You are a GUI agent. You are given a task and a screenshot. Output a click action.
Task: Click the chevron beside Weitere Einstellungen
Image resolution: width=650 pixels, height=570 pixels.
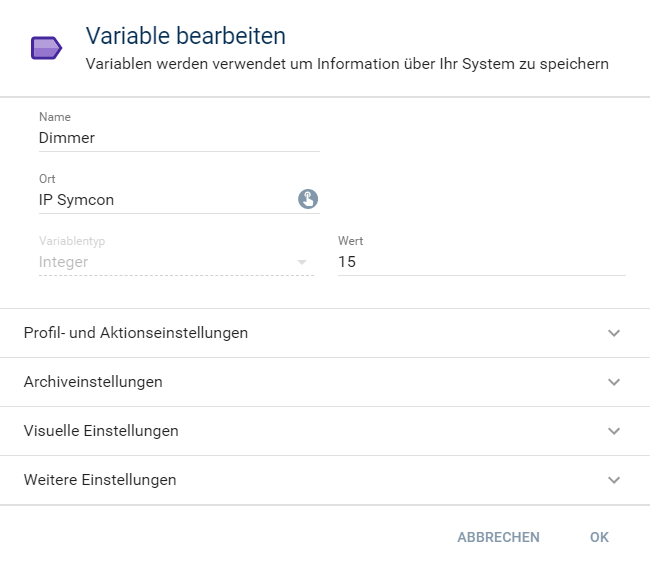pos(614,480)
